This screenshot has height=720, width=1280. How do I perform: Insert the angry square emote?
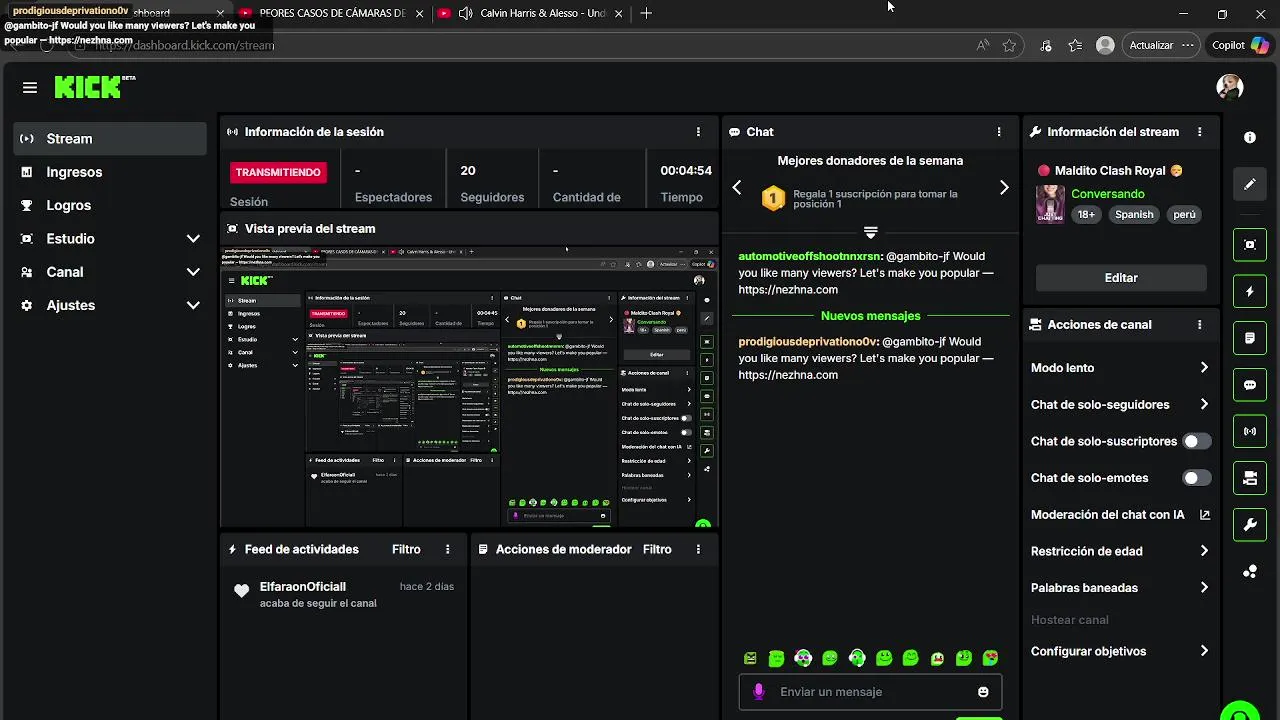click(x=750, y=658)
